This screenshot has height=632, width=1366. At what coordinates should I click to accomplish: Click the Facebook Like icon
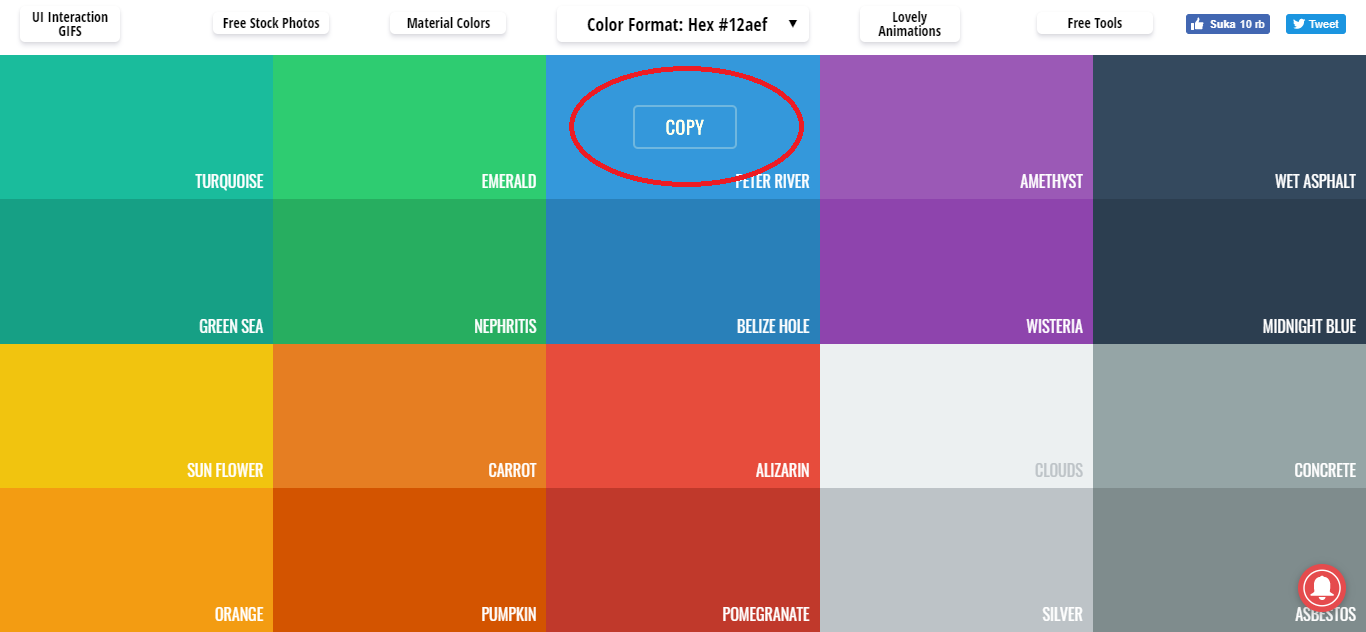1196,23
